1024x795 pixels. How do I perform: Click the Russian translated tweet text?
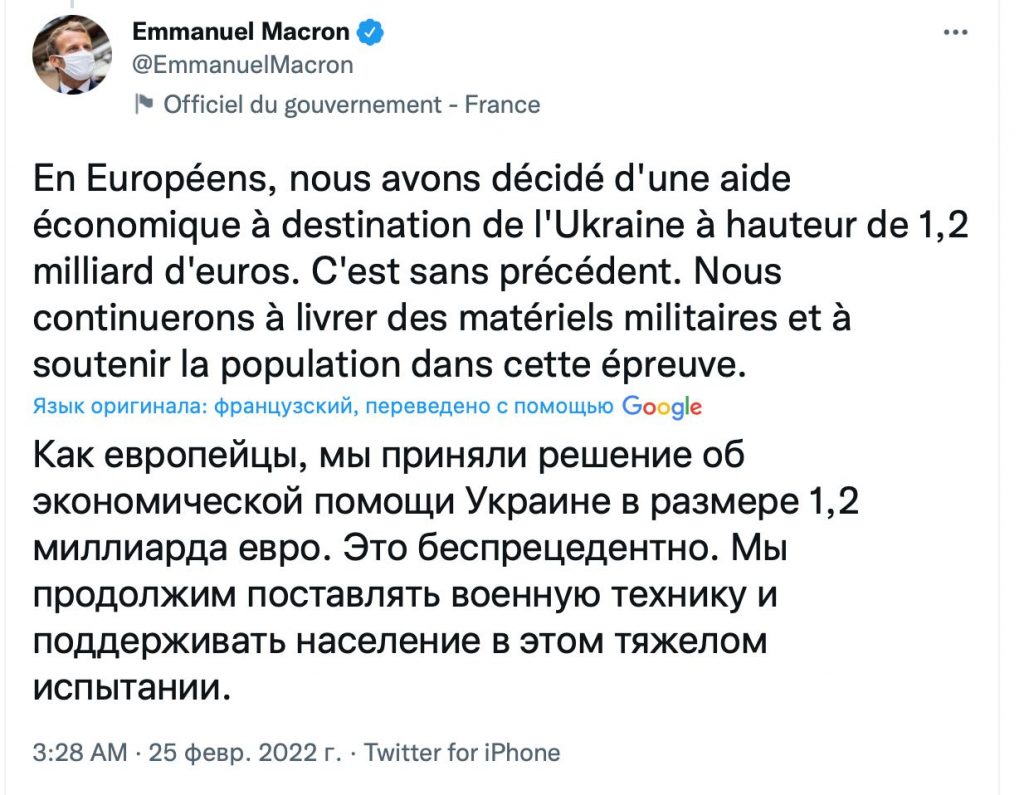pos(446,571)
